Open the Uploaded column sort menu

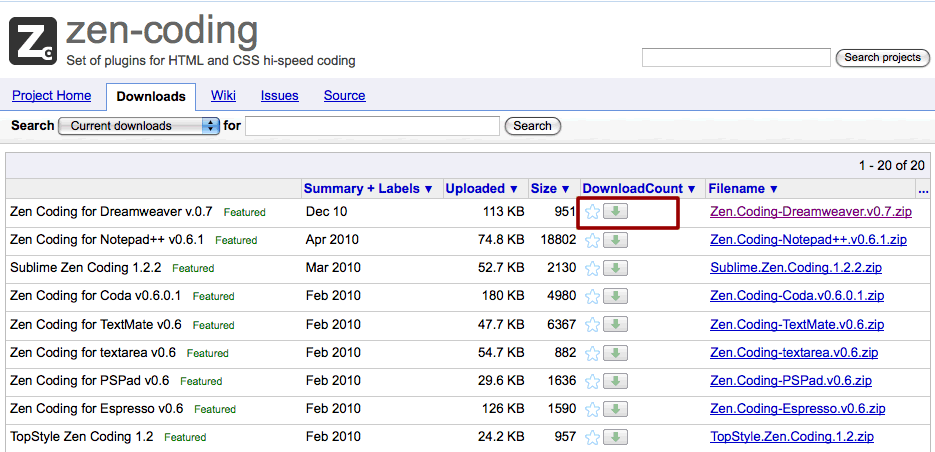pyautogui.click(x=482, y=188)
